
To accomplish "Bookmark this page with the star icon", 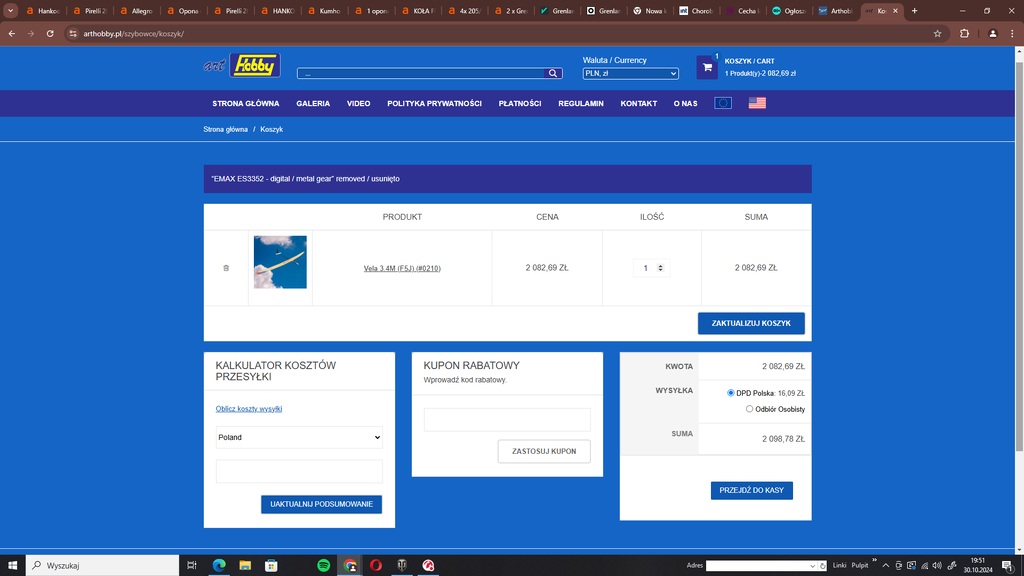I will tap(937, 33).
